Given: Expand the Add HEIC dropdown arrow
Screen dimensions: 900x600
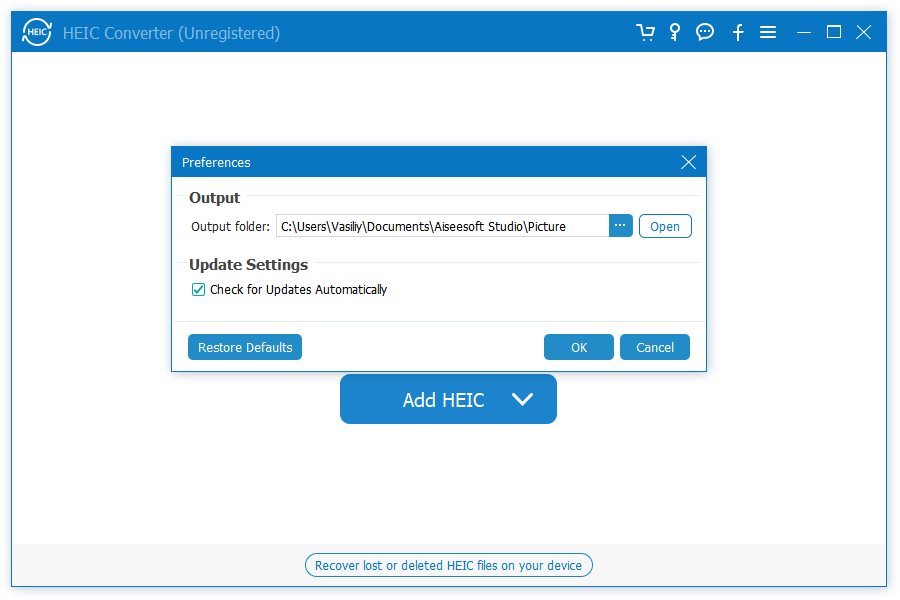Looking at the screenshot, I should (x=522, y=399).
